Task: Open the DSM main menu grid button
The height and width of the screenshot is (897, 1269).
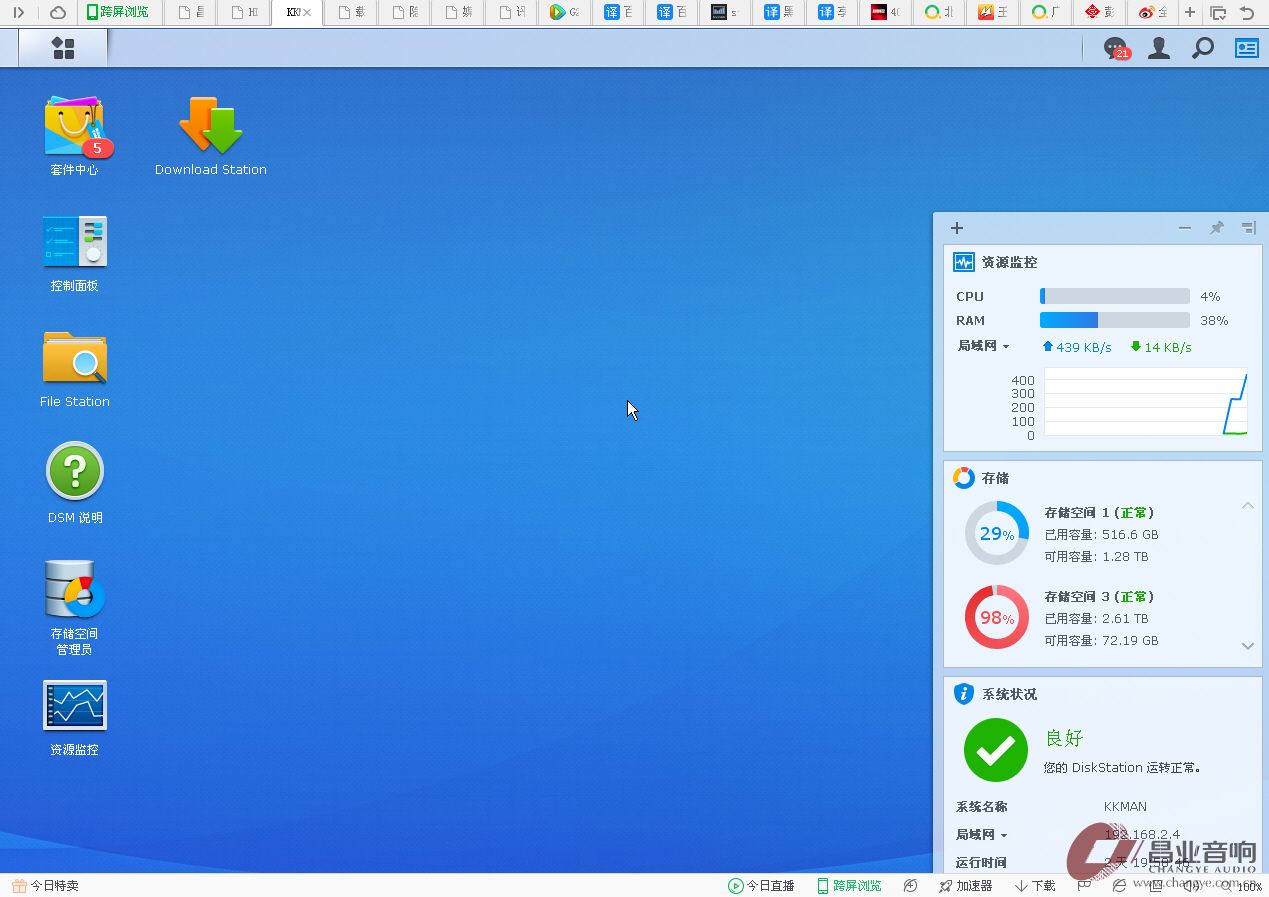Action: click(63, 48)
